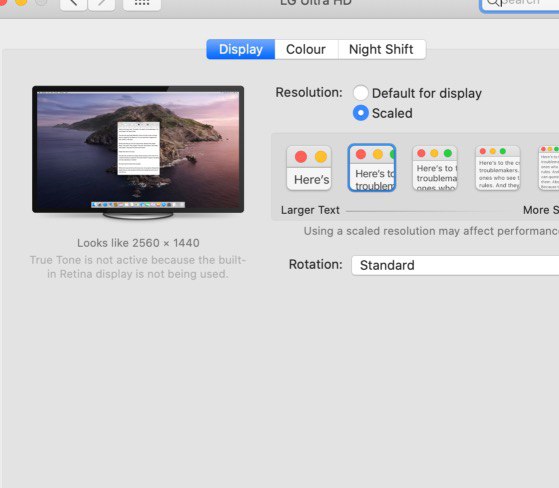Choose the highlighted second resolution thumbnail
Screen dimensions: 559x488
pos(372,168)
